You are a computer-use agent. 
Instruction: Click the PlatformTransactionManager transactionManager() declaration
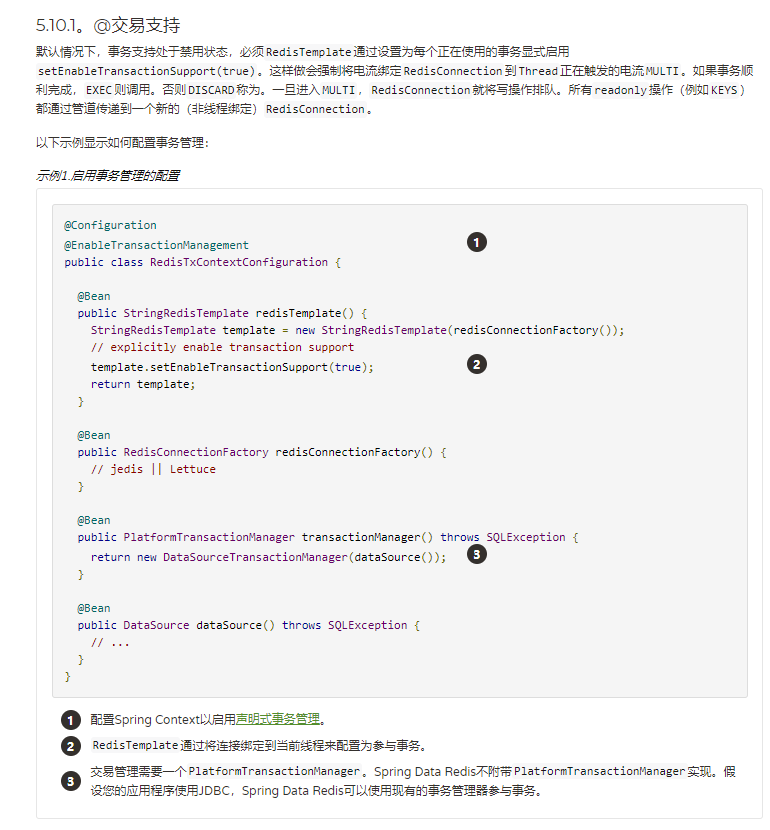pyautogui.click(x=328, y=537)
